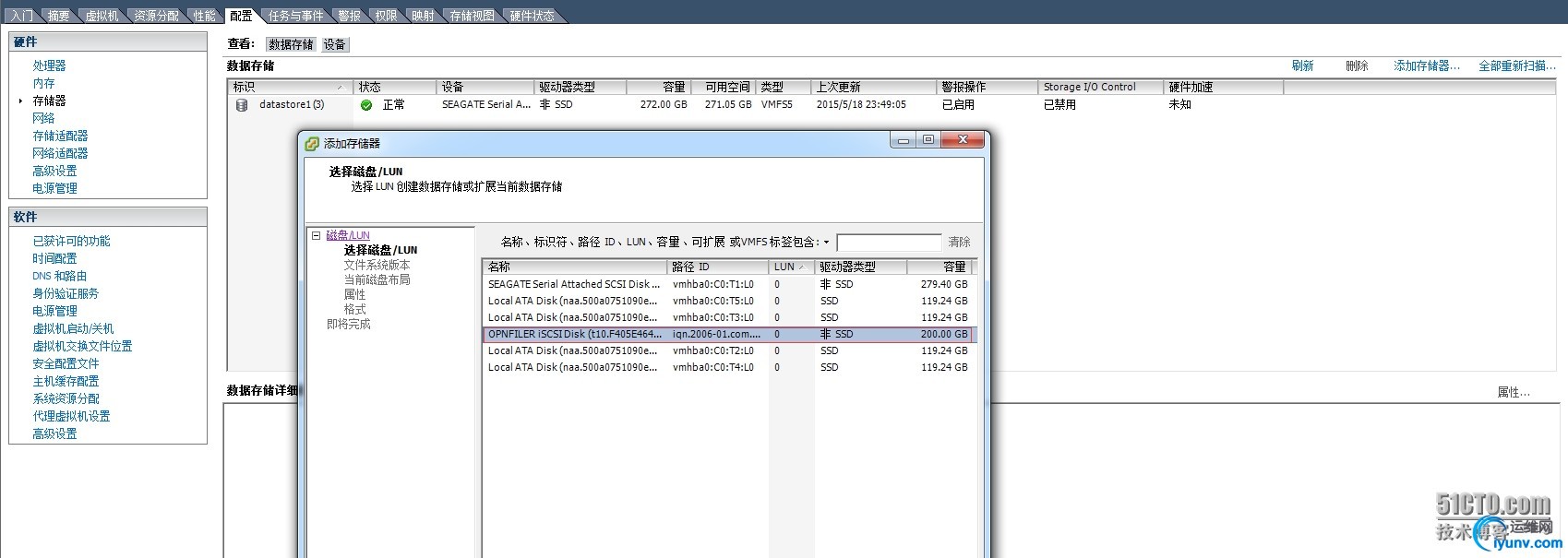Open 身份验证服务 in the software list
The image size is (1568, 558).
coord(66,293)
